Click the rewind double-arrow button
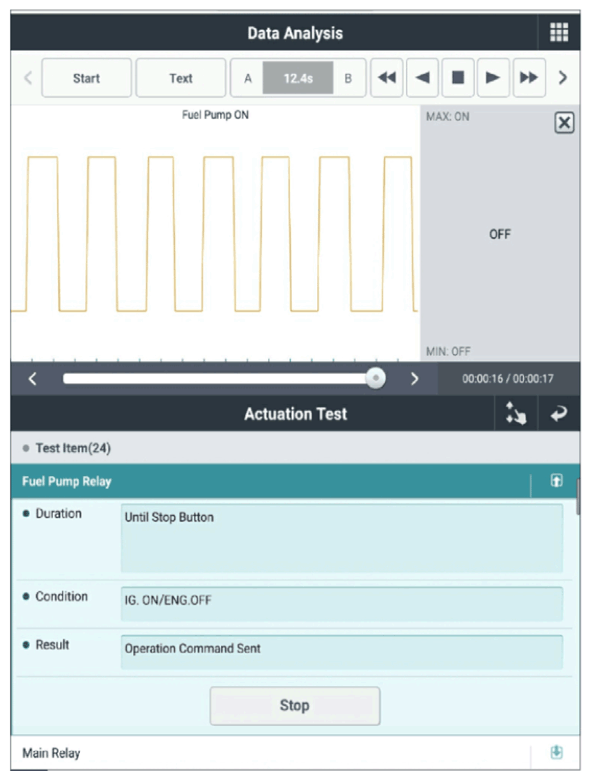The height and width of the screenshot is (780, 591). [x=387, y=78]
